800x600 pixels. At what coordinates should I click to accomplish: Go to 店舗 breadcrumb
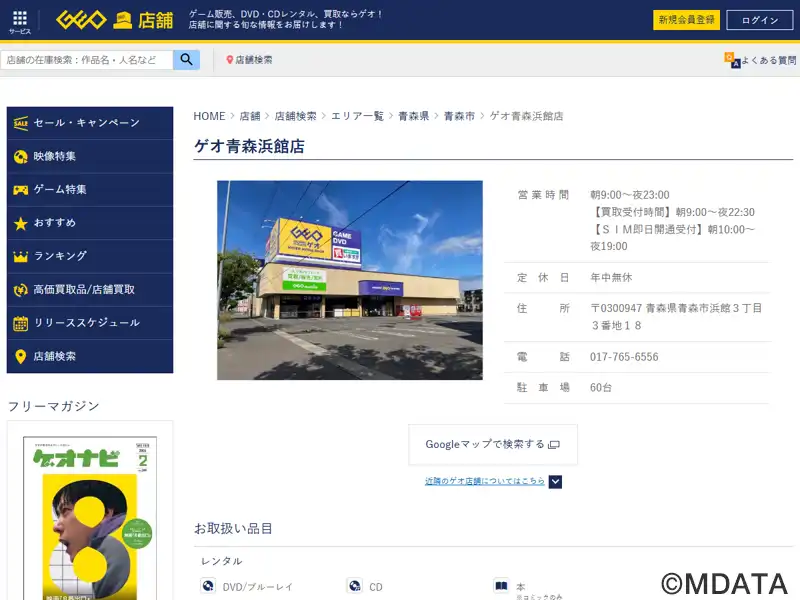[x=250, y=116]
